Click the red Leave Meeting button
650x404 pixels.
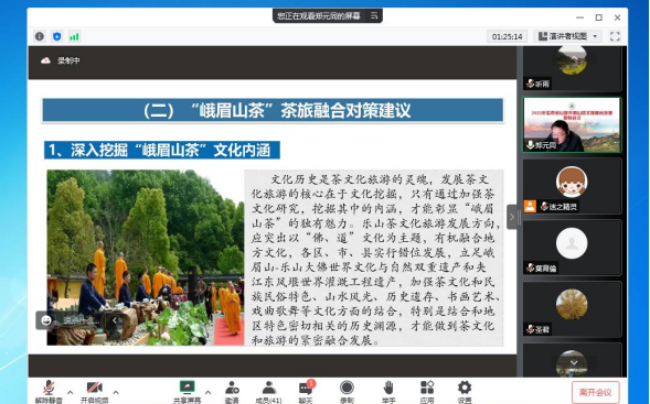(595, 392)
